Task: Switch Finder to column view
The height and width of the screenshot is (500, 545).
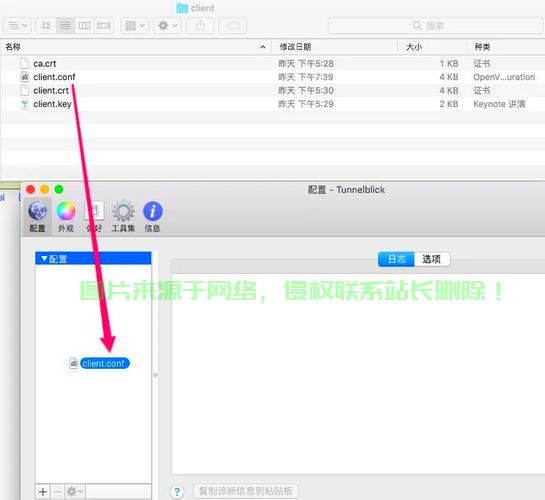Action: click(x=84, y=25)
